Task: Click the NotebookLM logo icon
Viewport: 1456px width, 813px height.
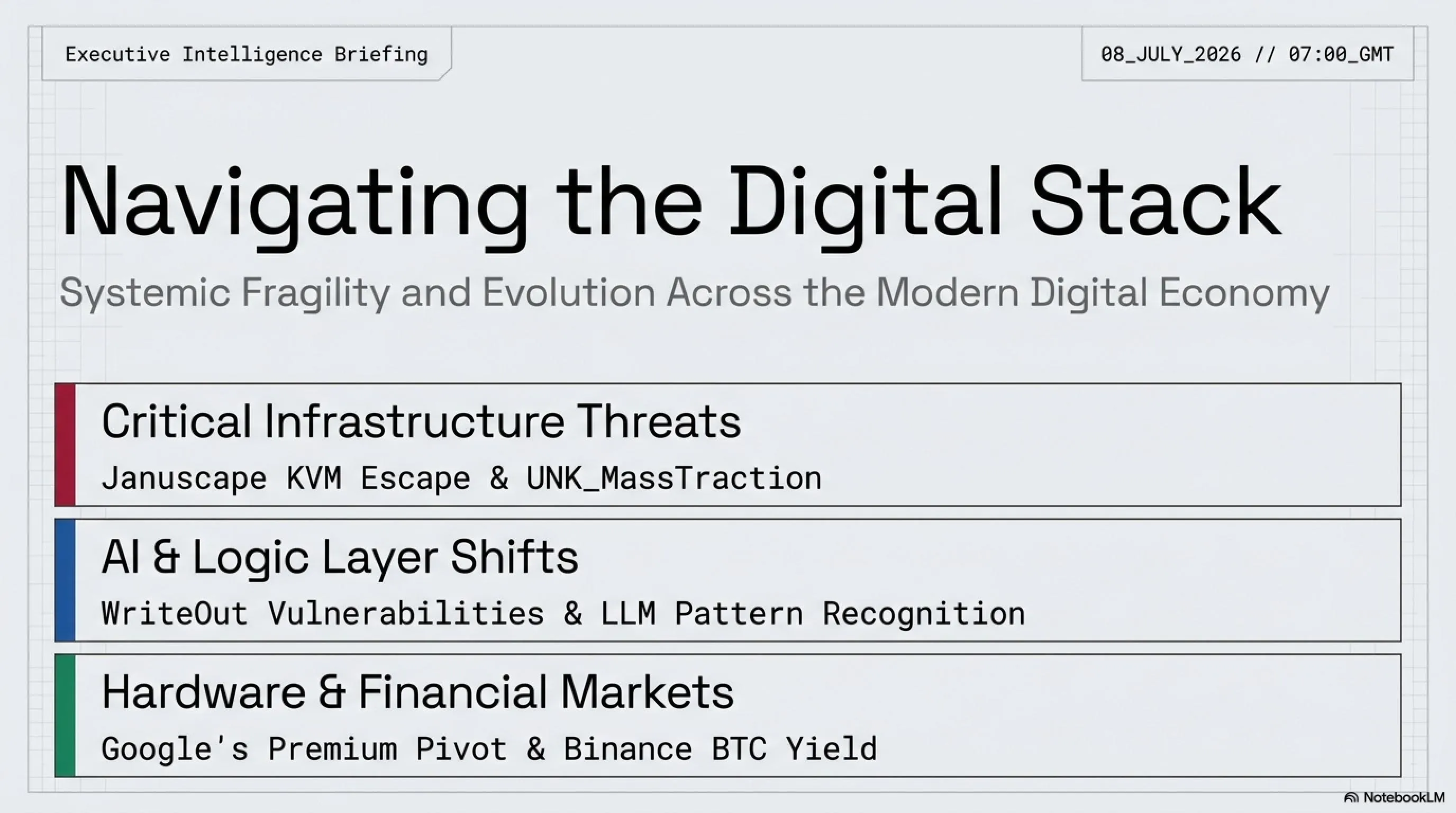Action: point(1351,798)
